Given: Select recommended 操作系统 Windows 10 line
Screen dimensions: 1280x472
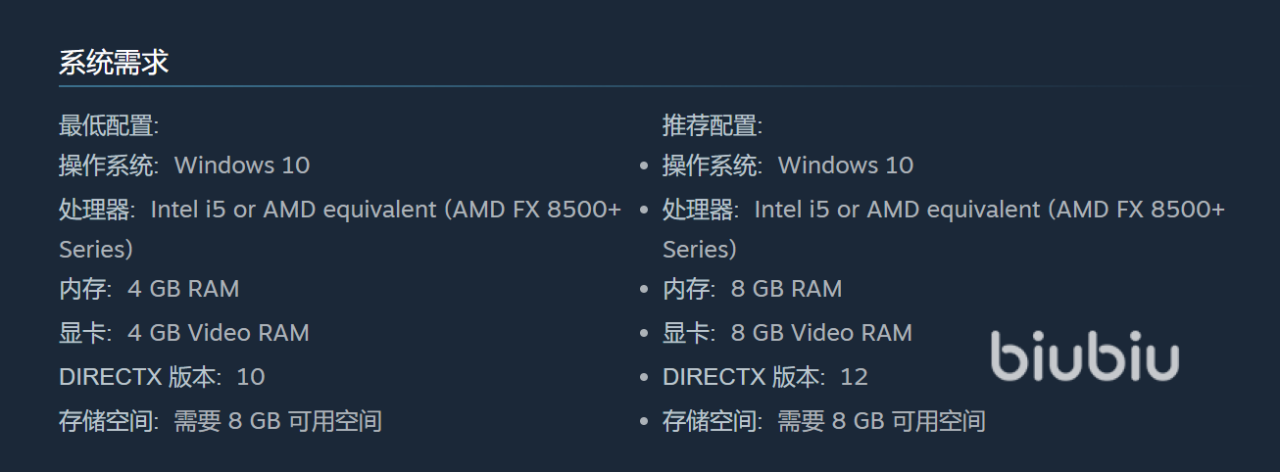Looking at the screenshot, I should (x=788, y=165).
